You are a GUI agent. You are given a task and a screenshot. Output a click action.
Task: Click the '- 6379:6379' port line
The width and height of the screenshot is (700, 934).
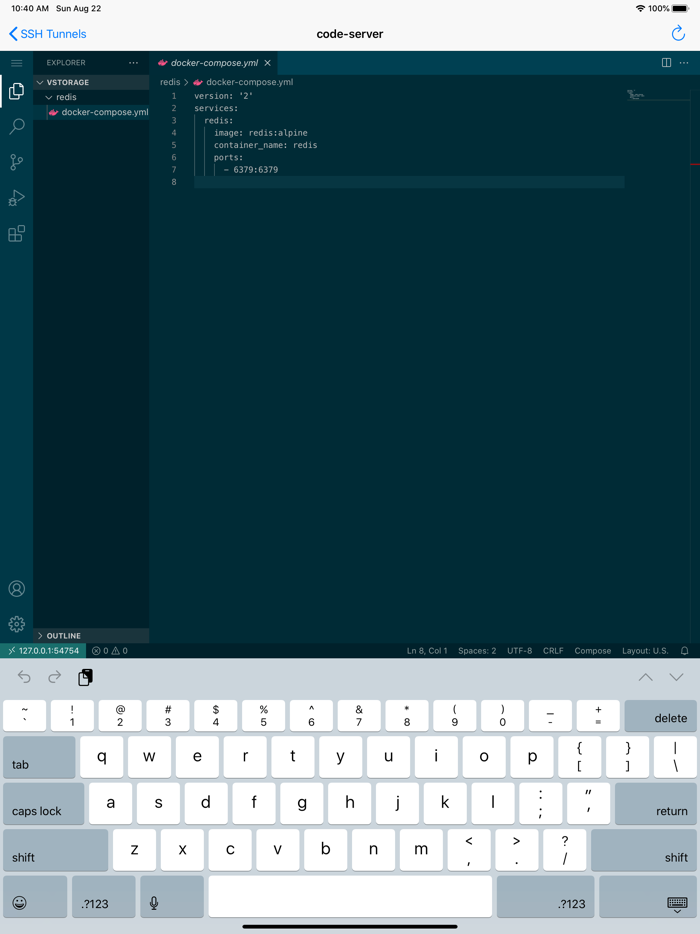click(251, 169)
